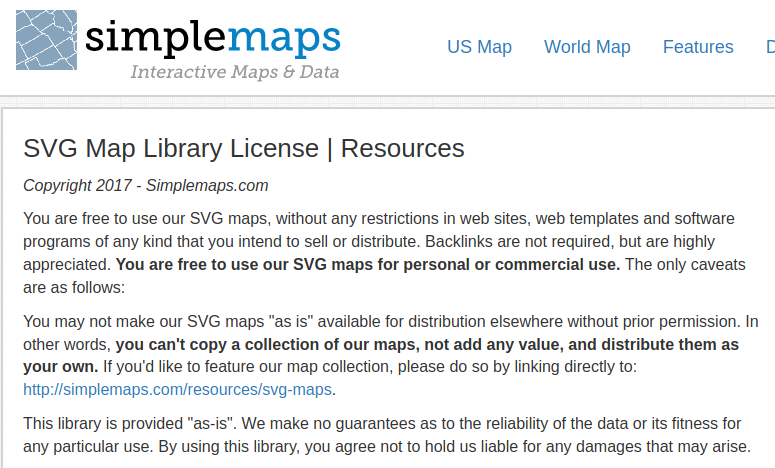Click the bold personal or commercial use sentence
775x468 pixels.
pos(368,264)
